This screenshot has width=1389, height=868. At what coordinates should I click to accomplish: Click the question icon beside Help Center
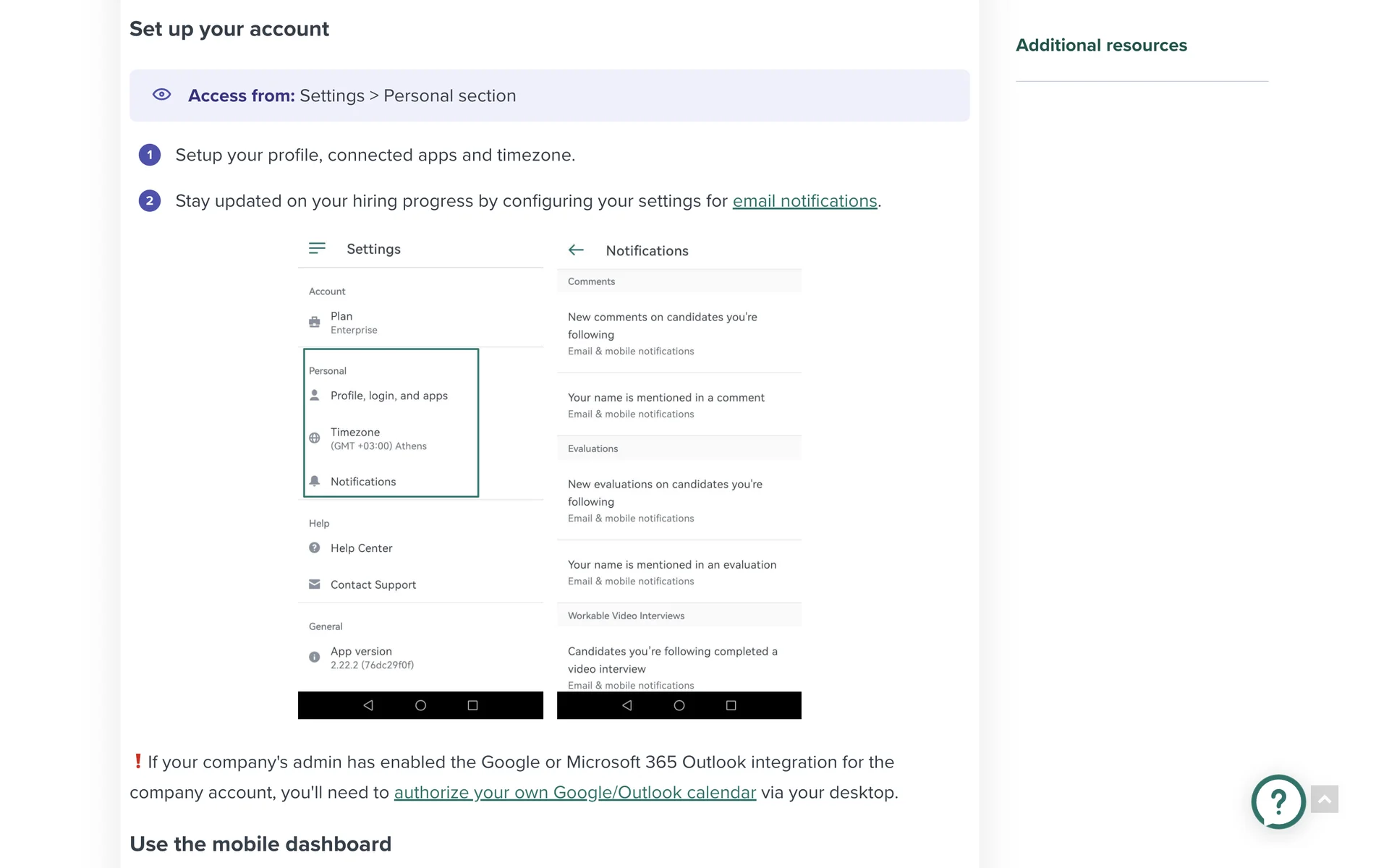[315, 548]
